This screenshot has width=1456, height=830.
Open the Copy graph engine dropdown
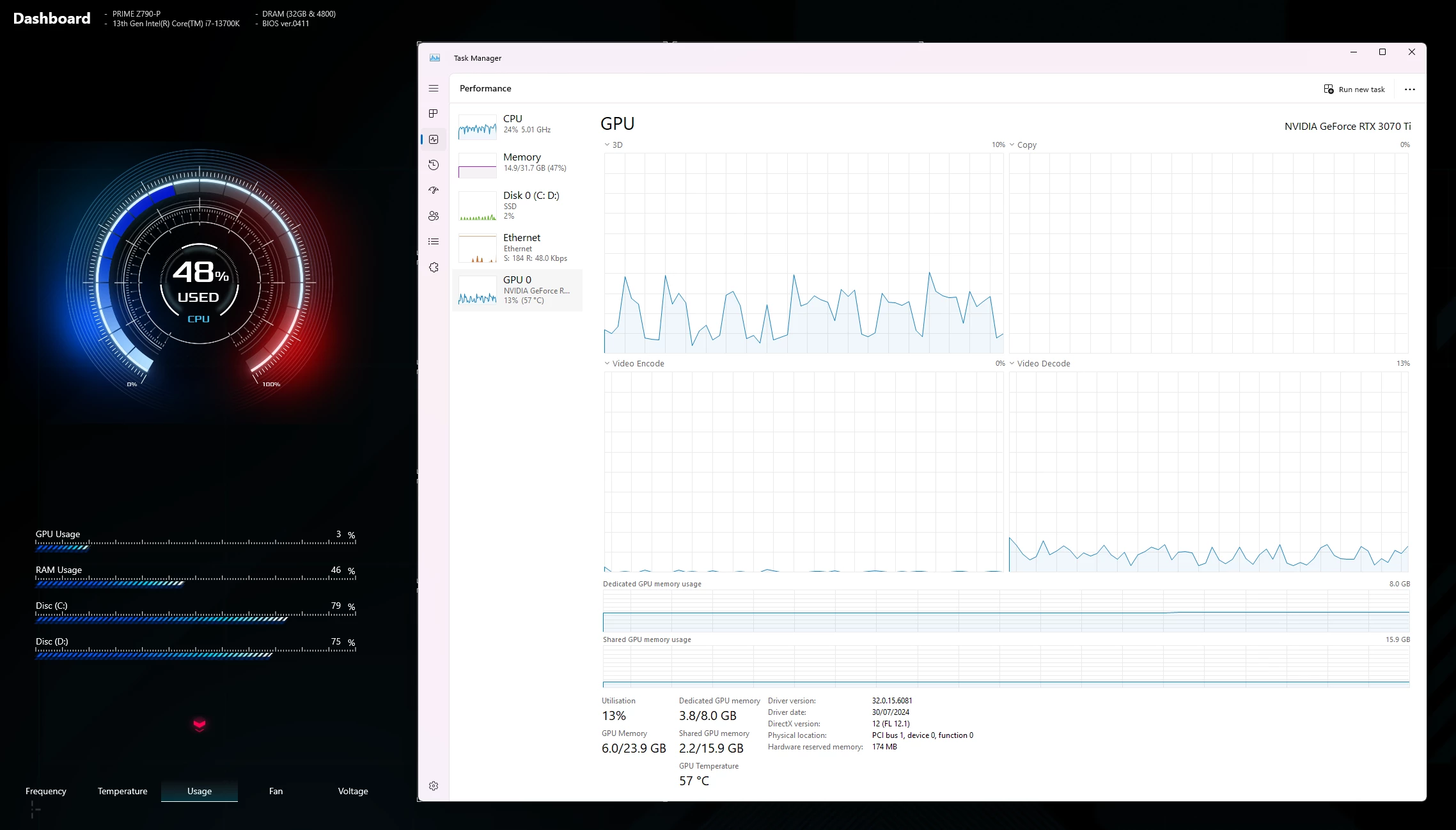point(1022,145)
